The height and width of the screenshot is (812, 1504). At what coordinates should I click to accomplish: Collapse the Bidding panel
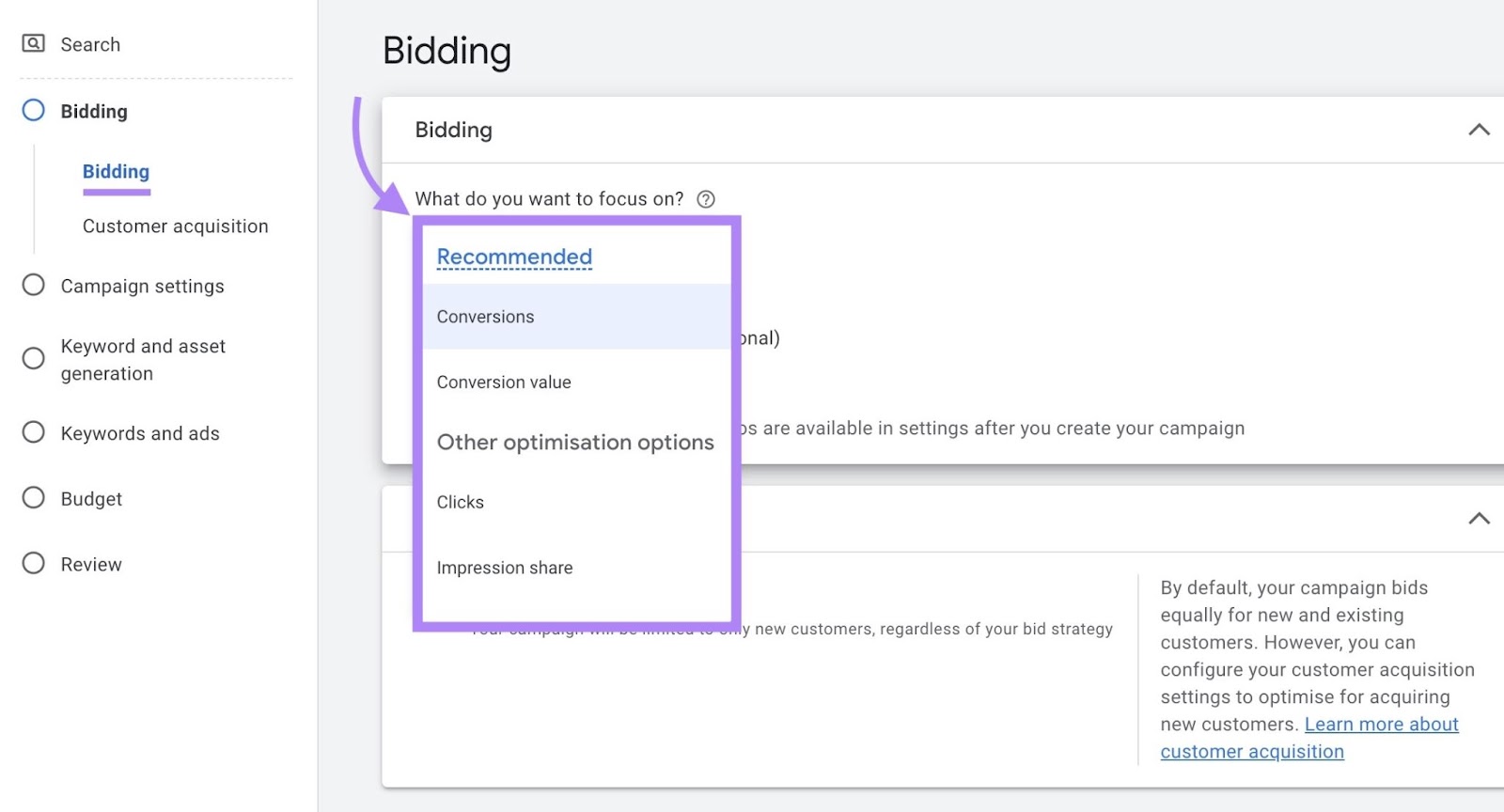[1479, 130]
